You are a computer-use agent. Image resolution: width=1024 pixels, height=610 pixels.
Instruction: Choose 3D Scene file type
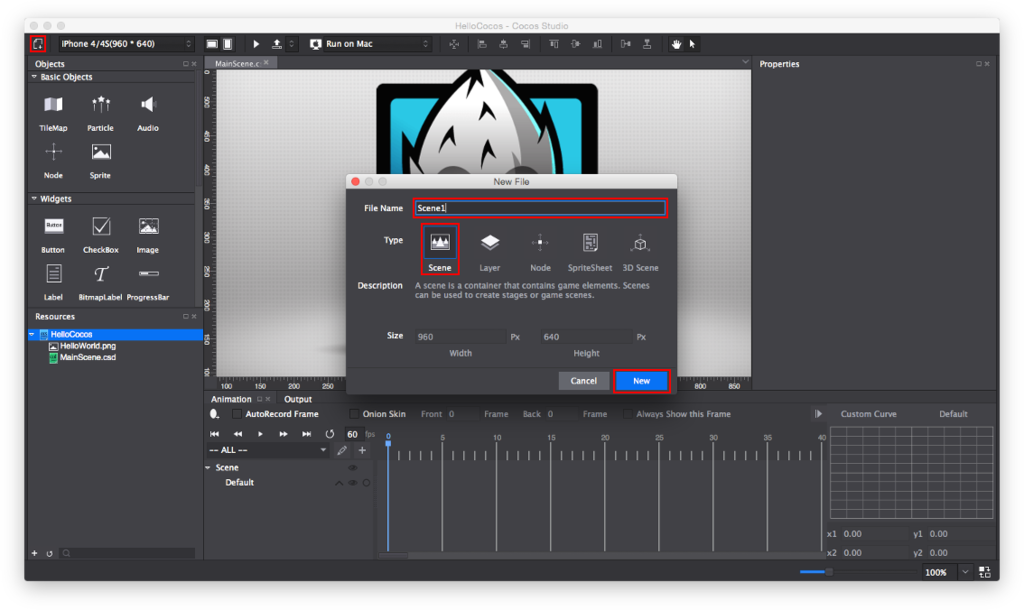coord(640,252)
